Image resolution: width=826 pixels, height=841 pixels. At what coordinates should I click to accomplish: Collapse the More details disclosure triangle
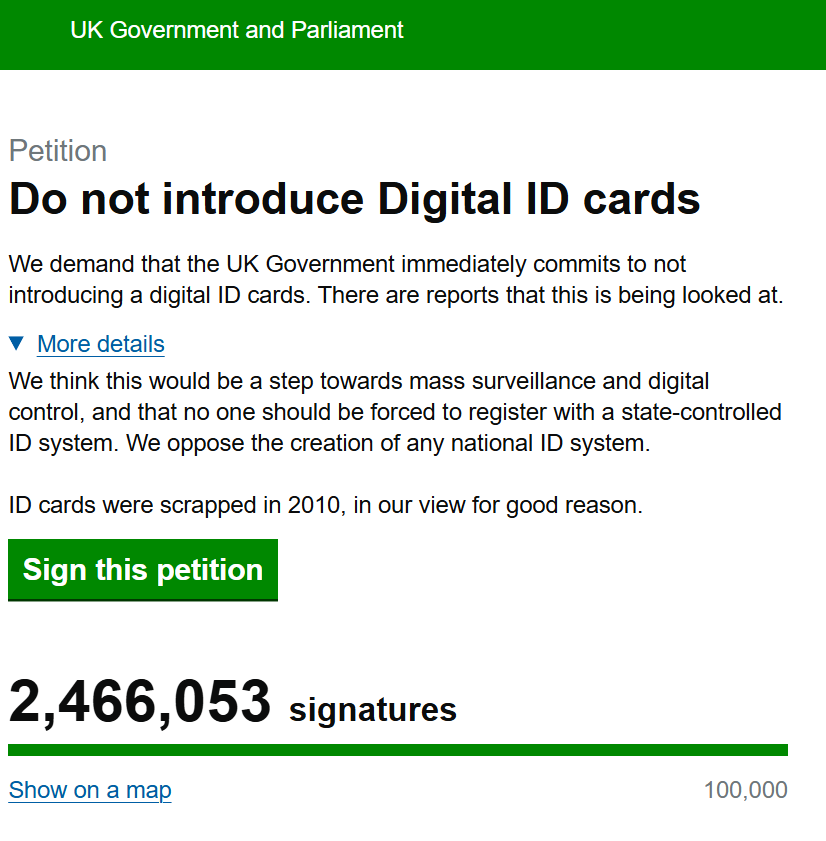point(16,344)
